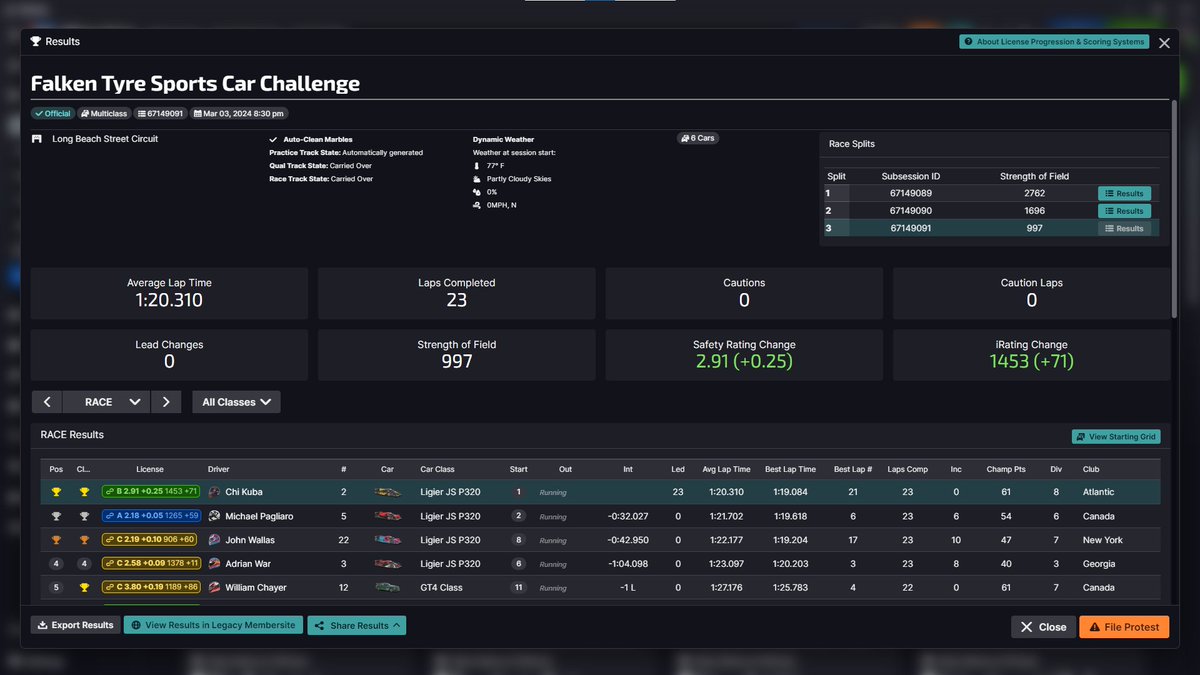Click the C 3.80 license badge
This screenshot has width=1200, height=675.
150,588
